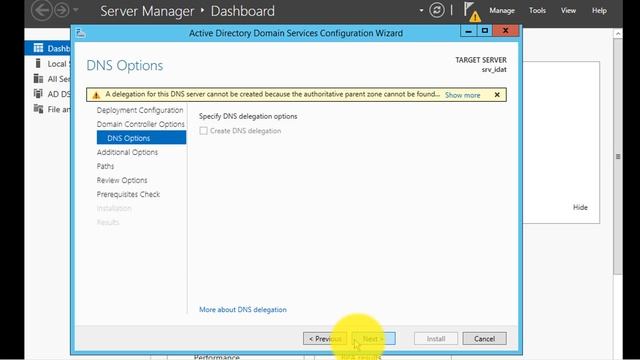
Task: Maximize the Configuration Wizard window
Action: [x=484, y=31]
